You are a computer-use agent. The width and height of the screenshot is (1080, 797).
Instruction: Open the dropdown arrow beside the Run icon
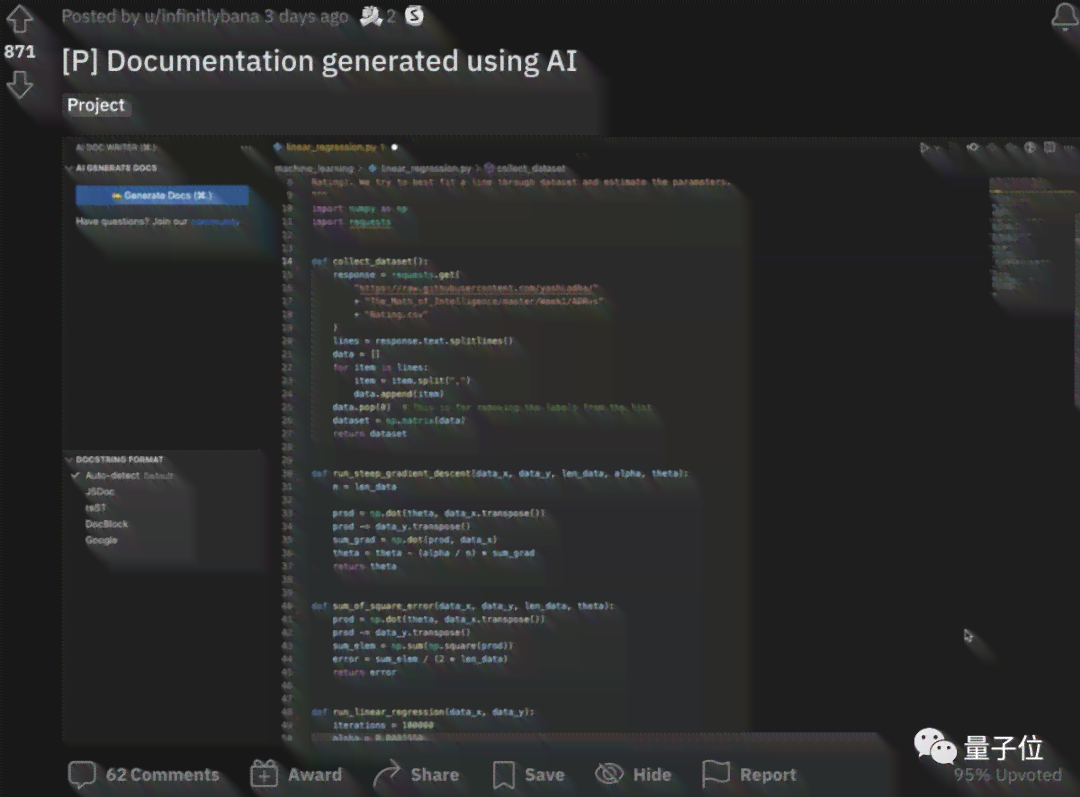pyautogui.click(x=938, y=148)
